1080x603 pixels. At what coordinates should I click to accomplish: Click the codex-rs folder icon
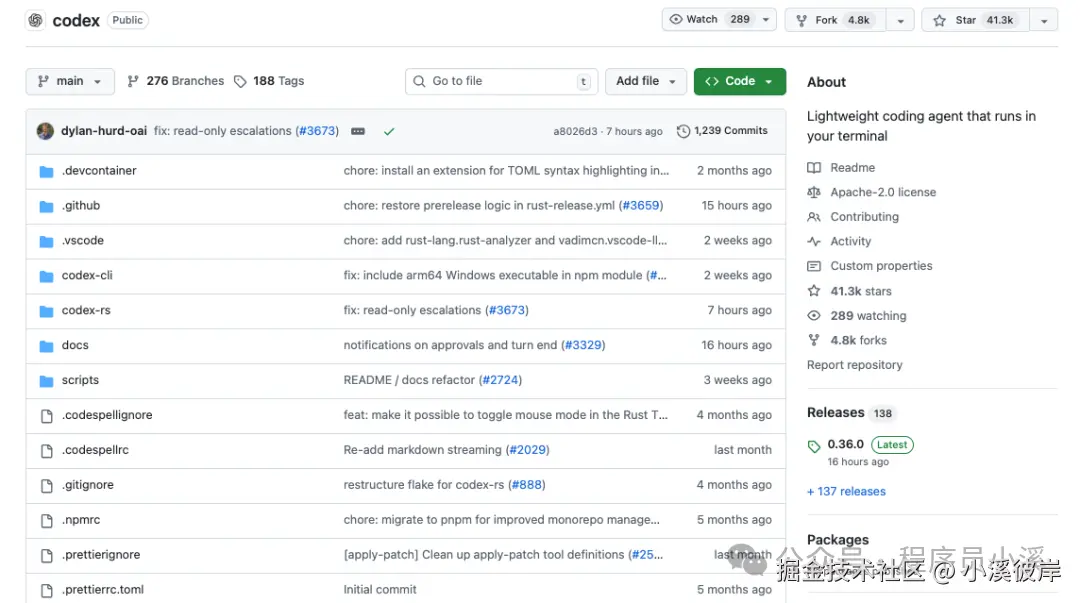click(x=46, y=311)
